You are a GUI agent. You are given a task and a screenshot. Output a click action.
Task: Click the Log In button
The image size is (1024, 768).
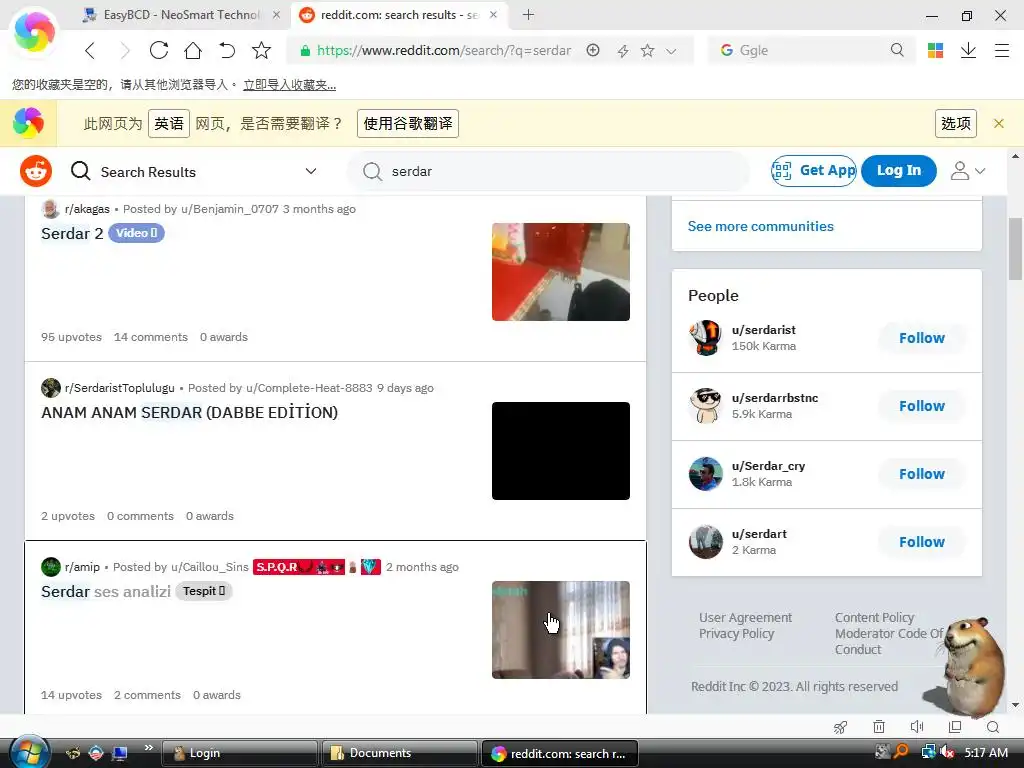[899, 170]
